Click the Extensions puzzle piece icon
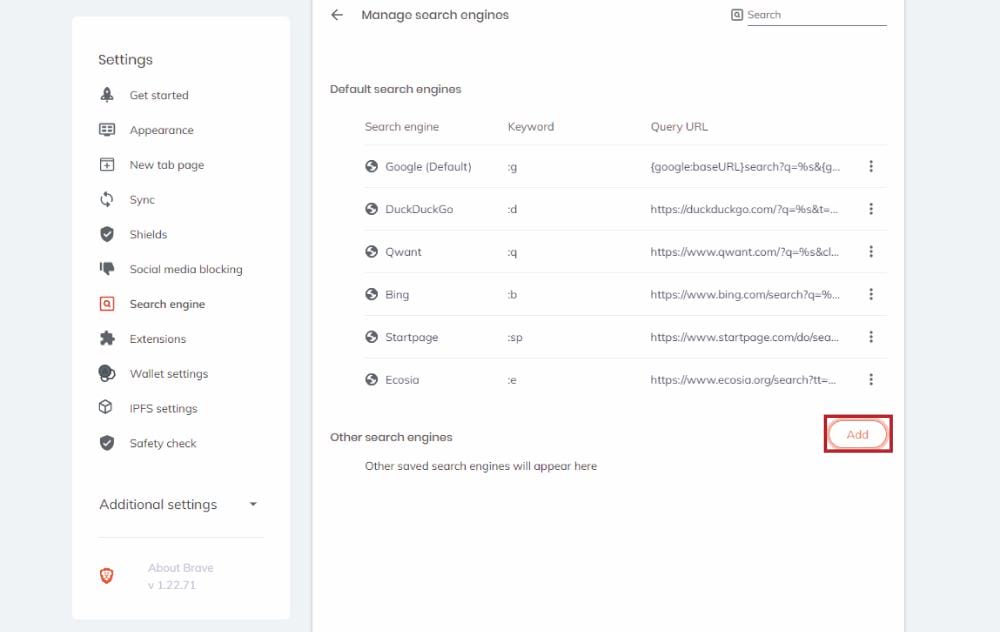 pyautogui.click(x=107, y=338)
